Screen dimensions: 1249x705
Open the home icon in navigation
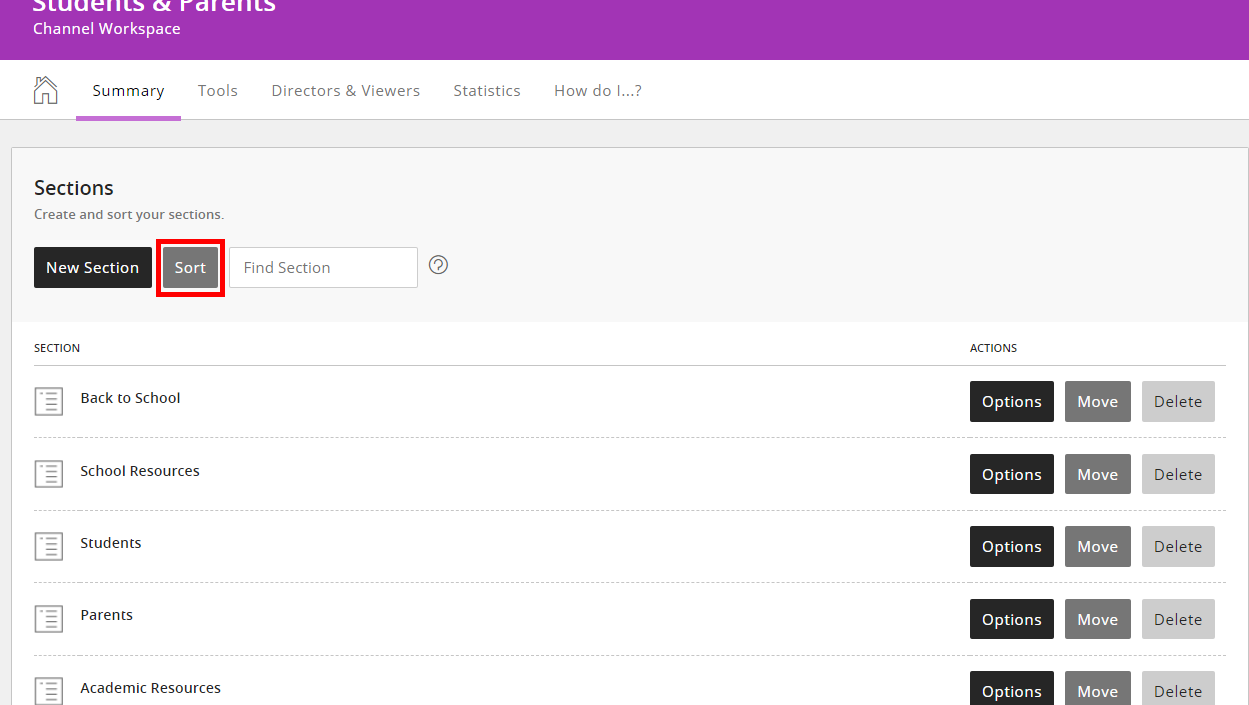45,90
